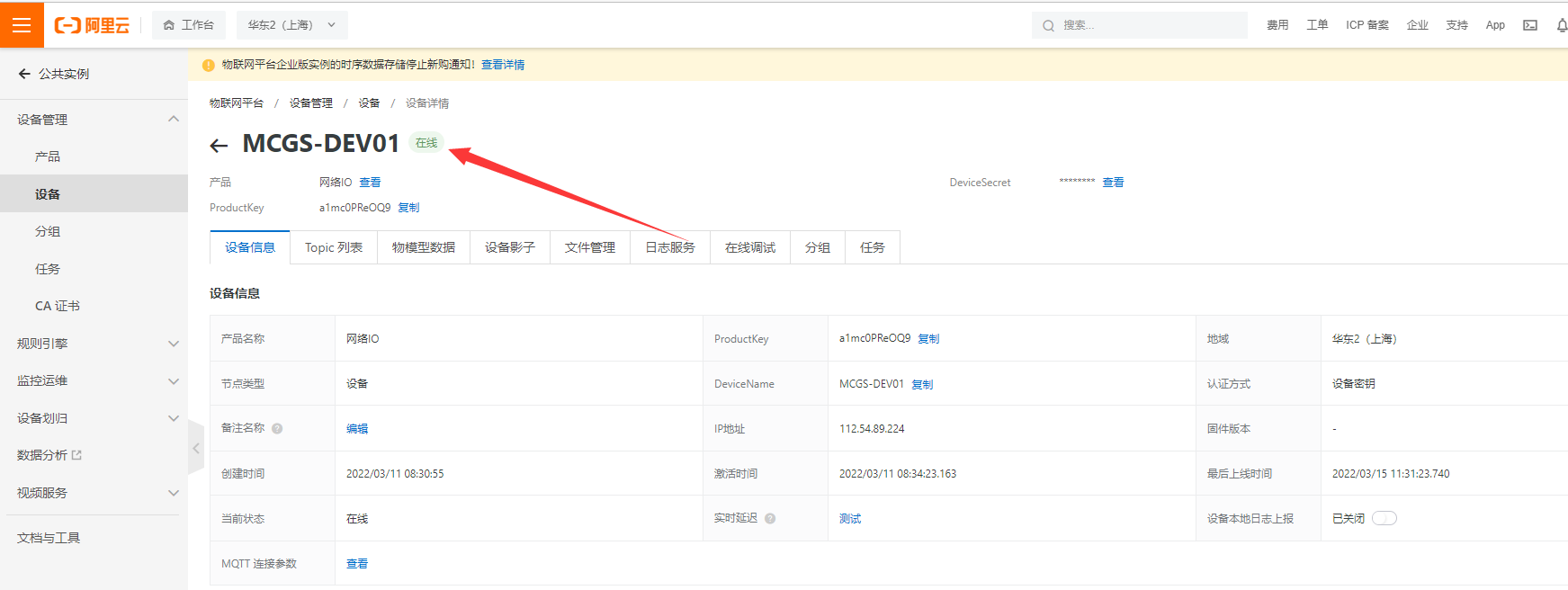Click 查看 to reveal DeviceSecret
1568x590 pixels.
[1113, 183]
